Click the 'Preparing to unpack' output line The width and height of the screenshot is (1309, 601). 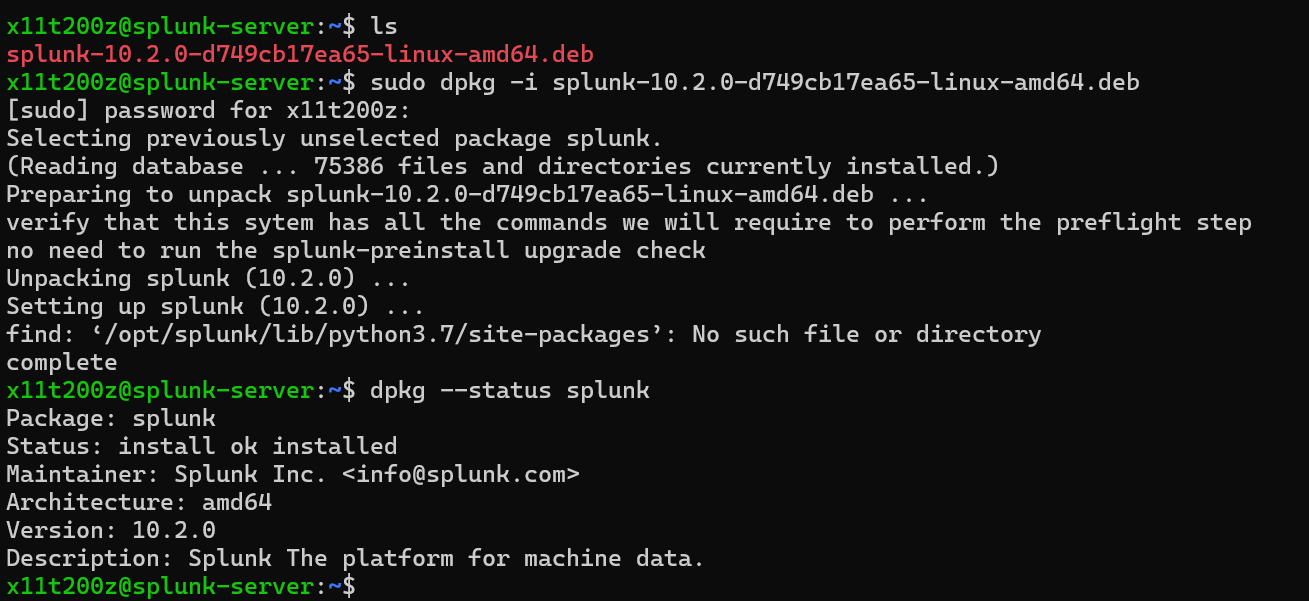(467, 193)
